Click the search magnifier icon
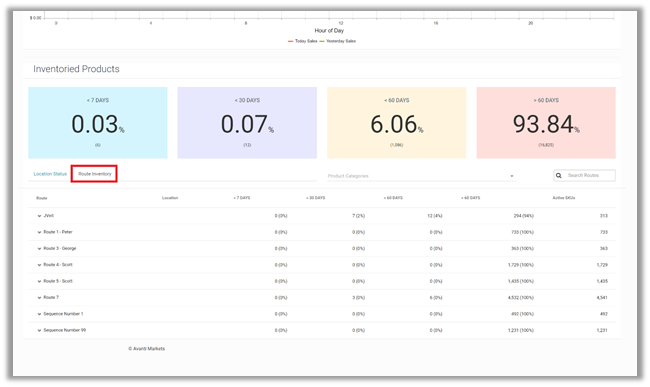This screenshot has height=387, width=650. pos(559,176)
